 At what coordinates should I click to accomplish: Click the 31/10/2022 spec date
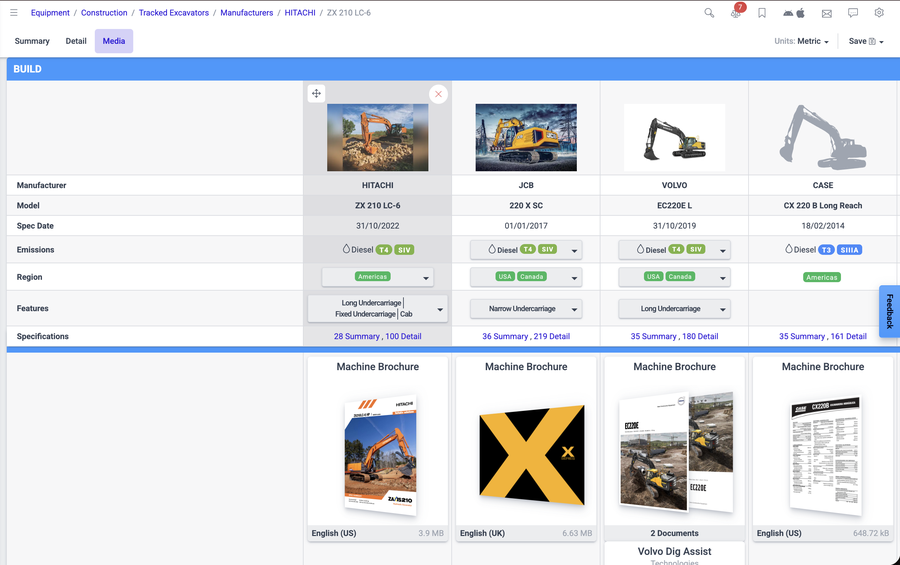(378, 226)
